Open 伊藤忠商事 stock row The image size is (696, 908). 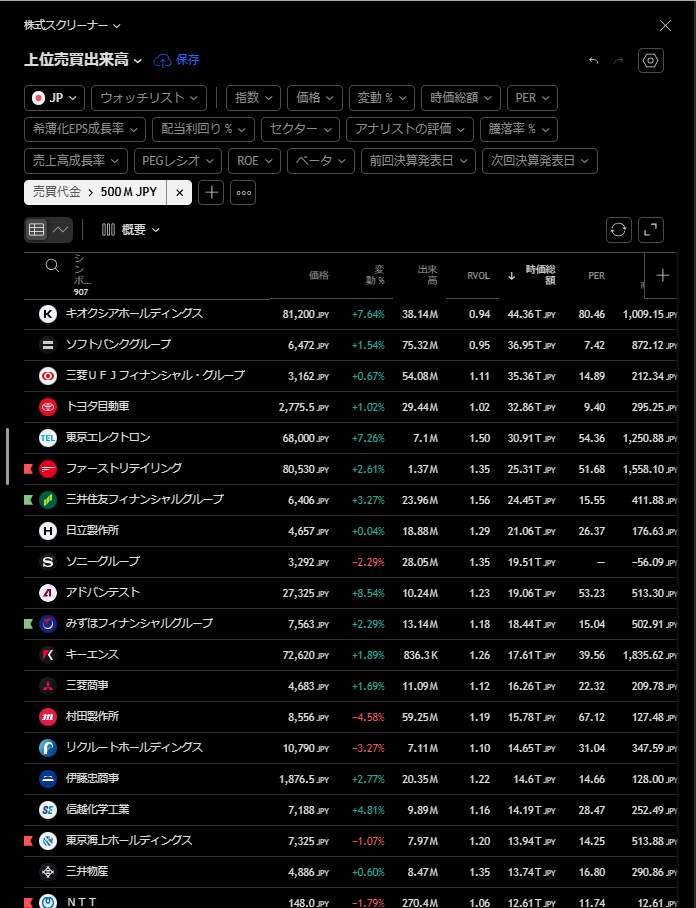tap(350, 779)
